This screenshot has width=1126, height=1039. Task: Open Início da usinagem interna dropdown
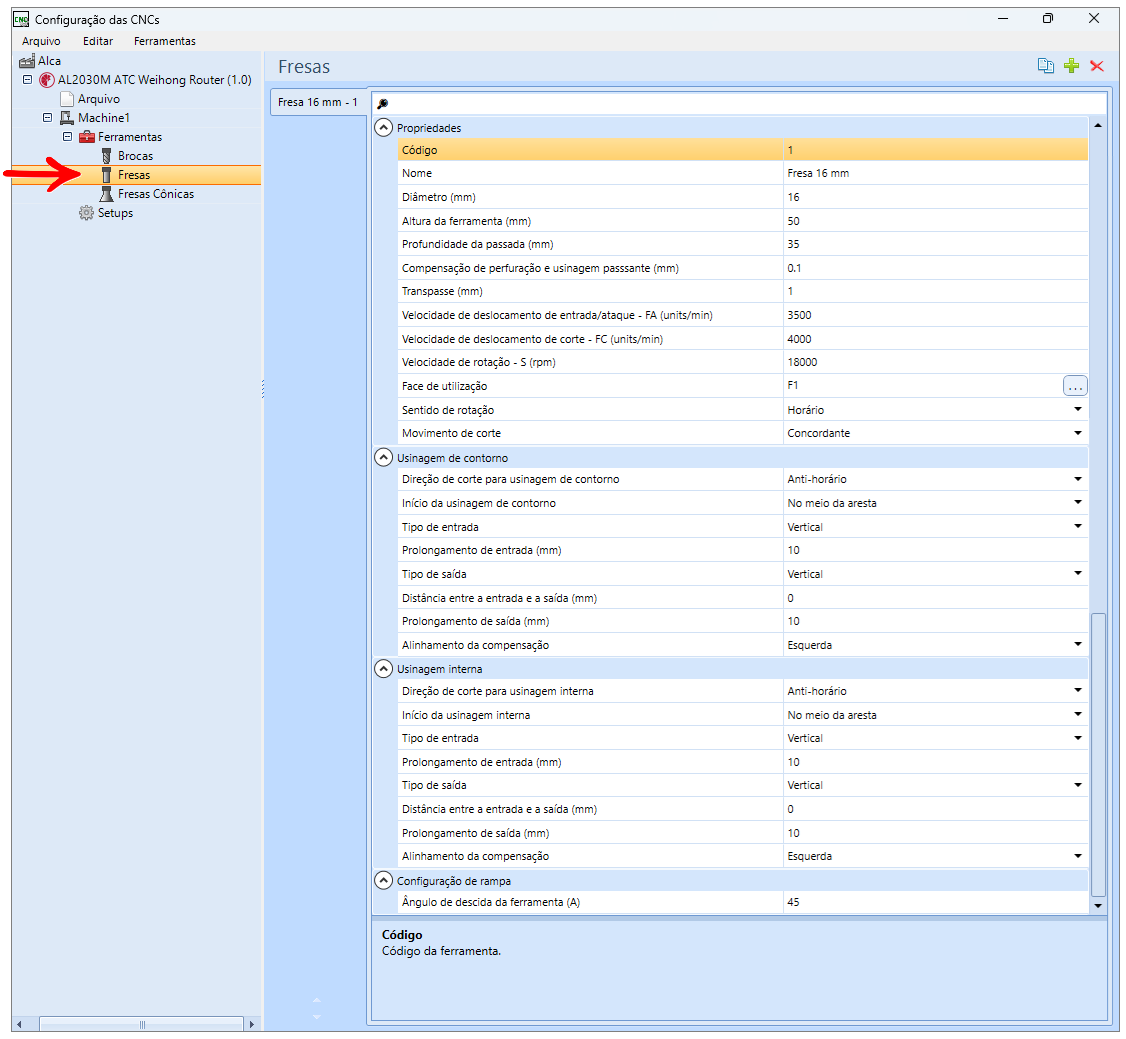point(1078,714)
